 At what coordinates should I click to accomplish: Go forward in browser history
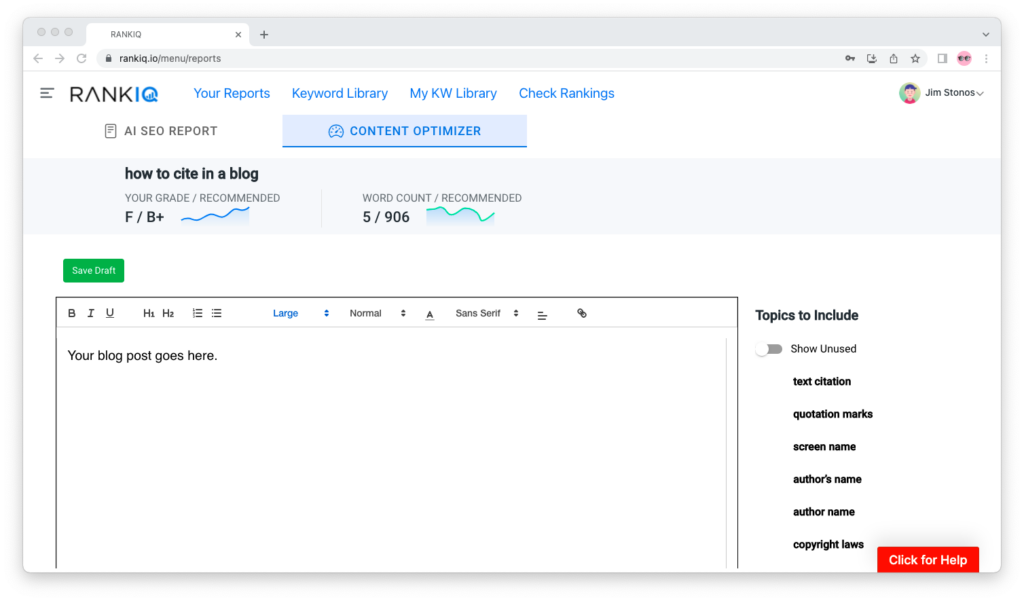point(59,58)
